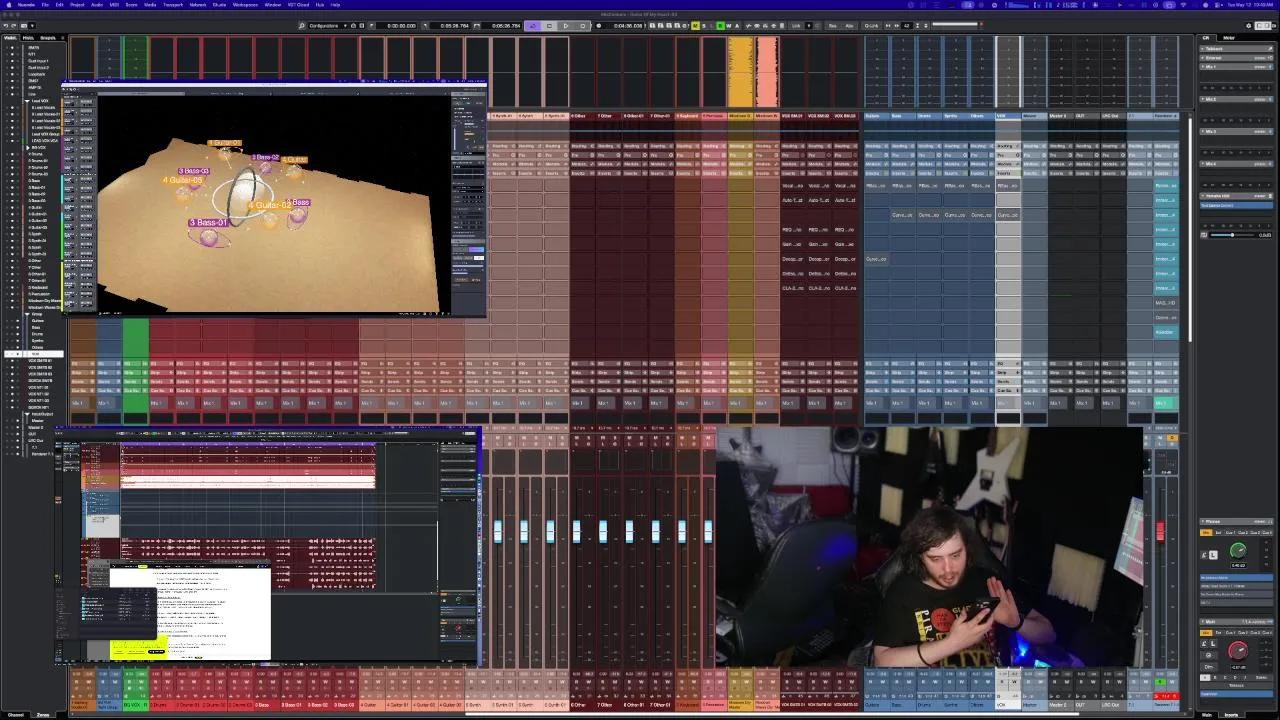The image size is (1280, 720).
Task: Switch to the Visible tab
Action: click(x=10, y=37)
